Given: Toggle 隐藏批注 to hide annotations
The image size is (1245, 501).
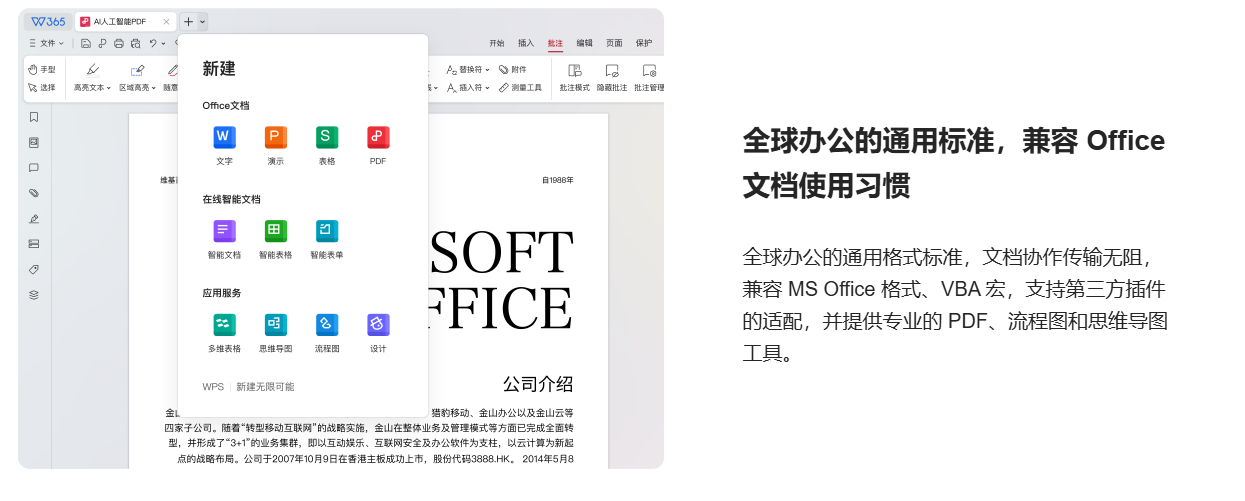Looking at the screenshot, I should tap(612, 77).
